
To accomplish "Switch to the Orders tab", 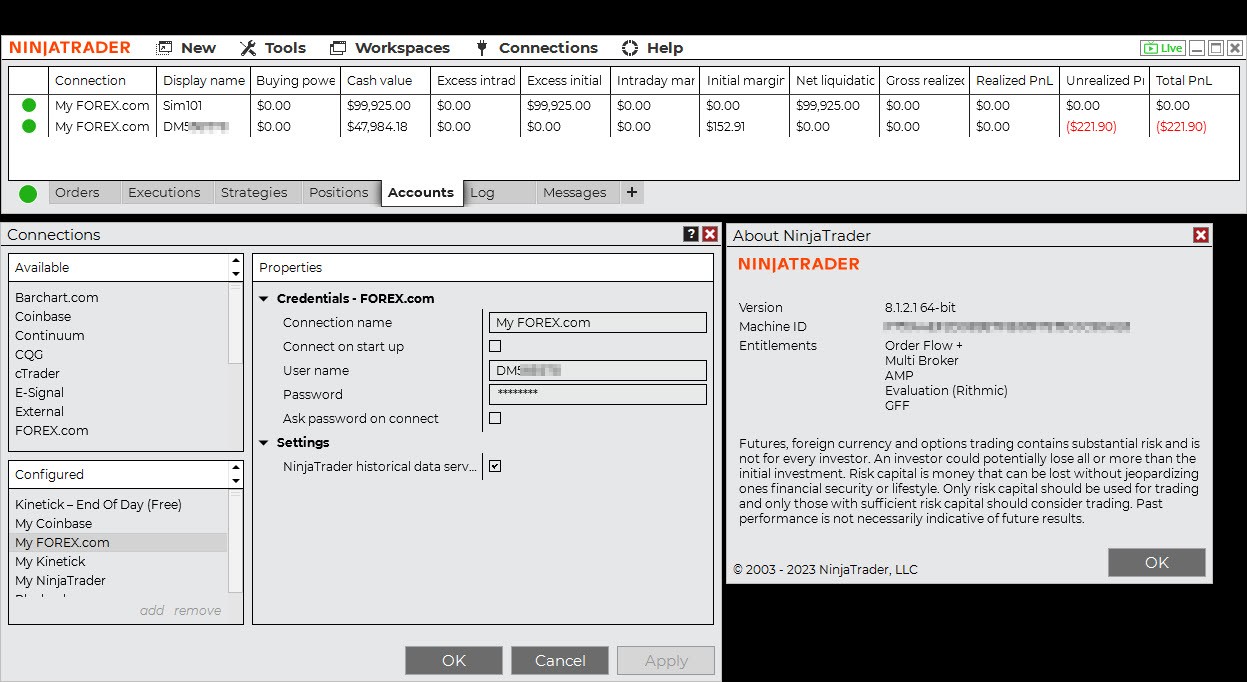I will coord(84,193).
